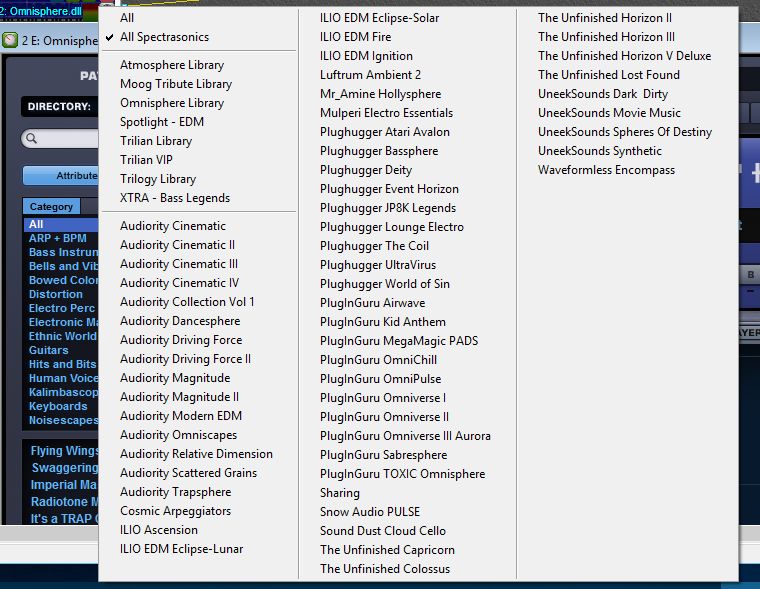Pick UneekSounds Spheres Of Destiny
The width and height of the screenshot is (760, 589).
(625, 132)
